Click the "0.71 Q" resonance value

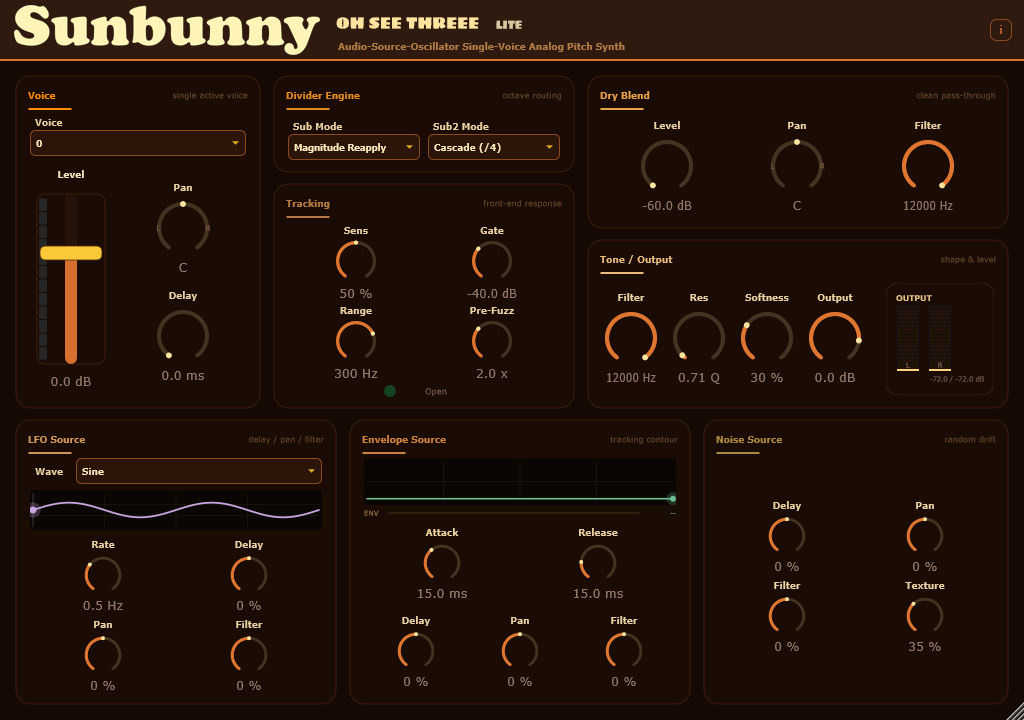coord(699,378)
